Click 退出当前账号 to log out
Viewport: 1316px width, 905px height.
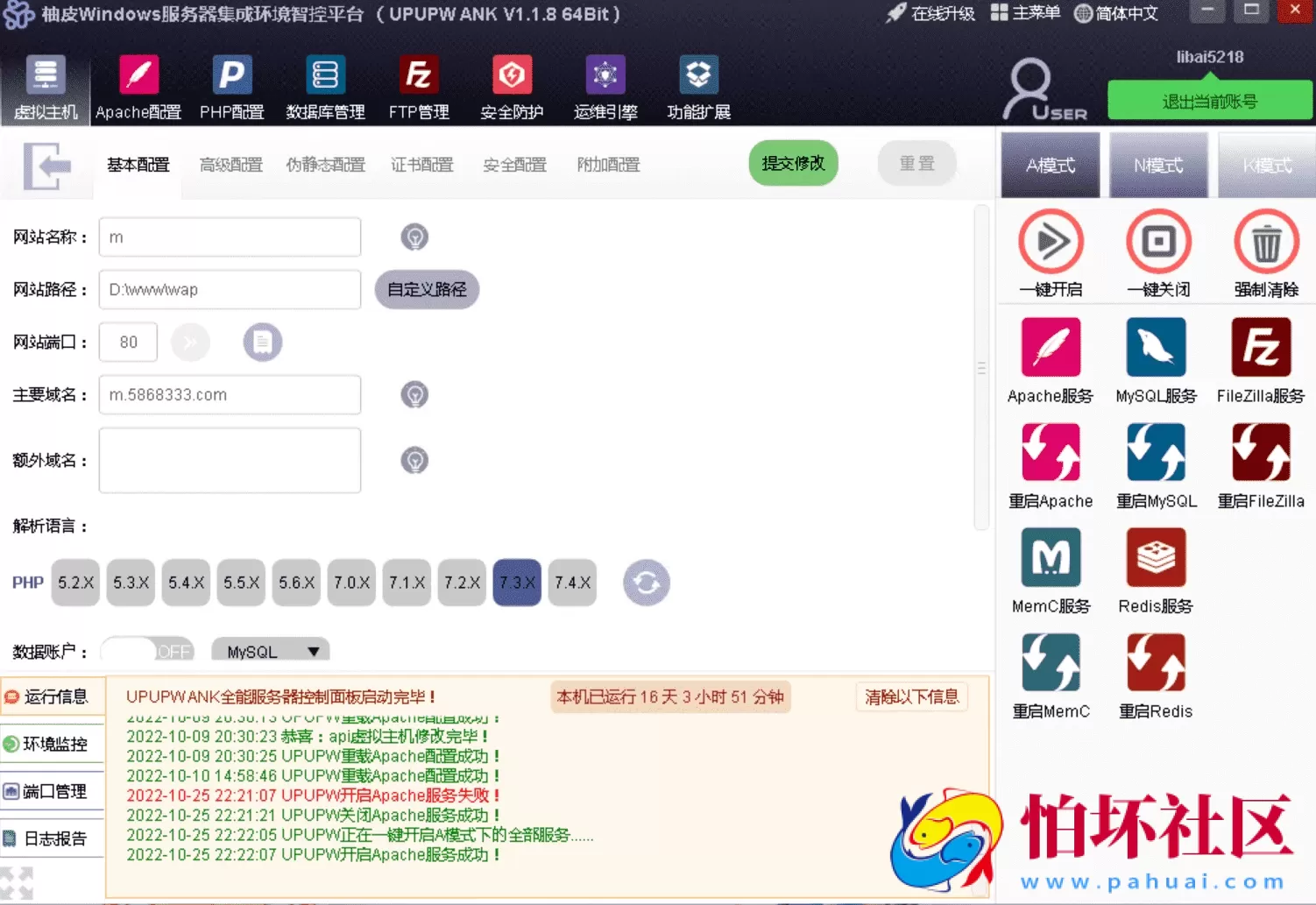pos(1211,100)
